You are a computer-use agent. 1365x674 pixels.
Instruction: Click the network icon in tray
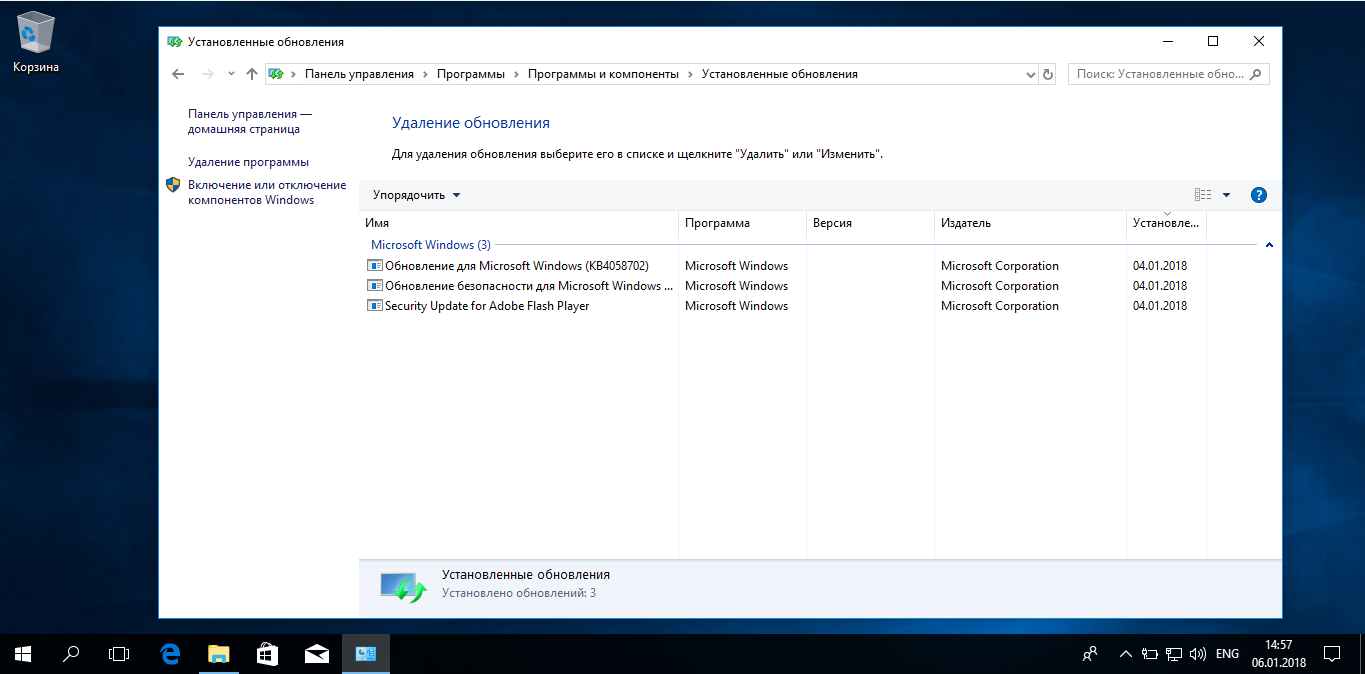click(x=1173, y=654)
